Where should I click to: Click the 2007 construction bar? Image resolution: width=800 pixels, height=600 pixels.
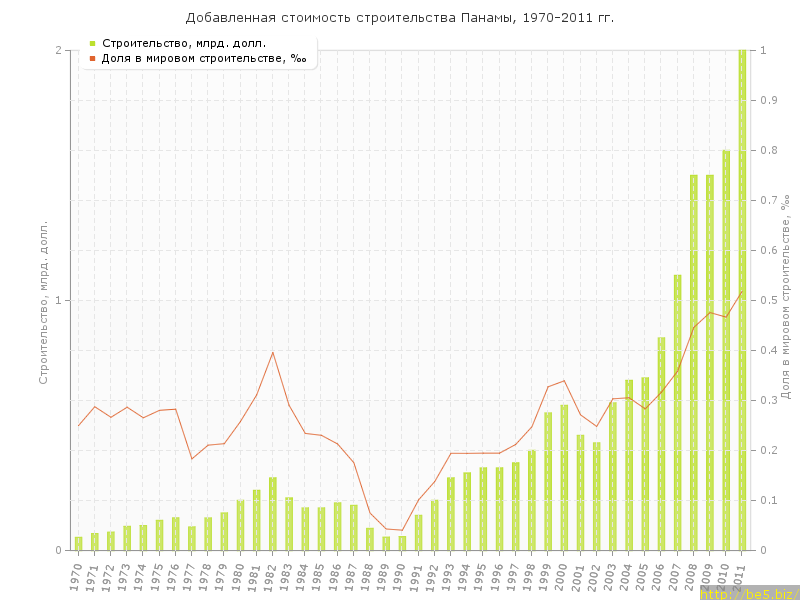pos(677,412)
